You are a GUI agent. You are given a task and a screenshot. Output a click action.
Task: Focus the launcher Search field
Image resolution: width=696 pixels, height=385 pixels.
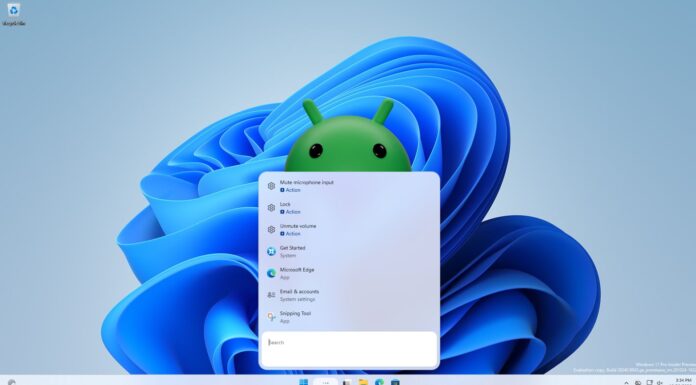pos(349,349)
